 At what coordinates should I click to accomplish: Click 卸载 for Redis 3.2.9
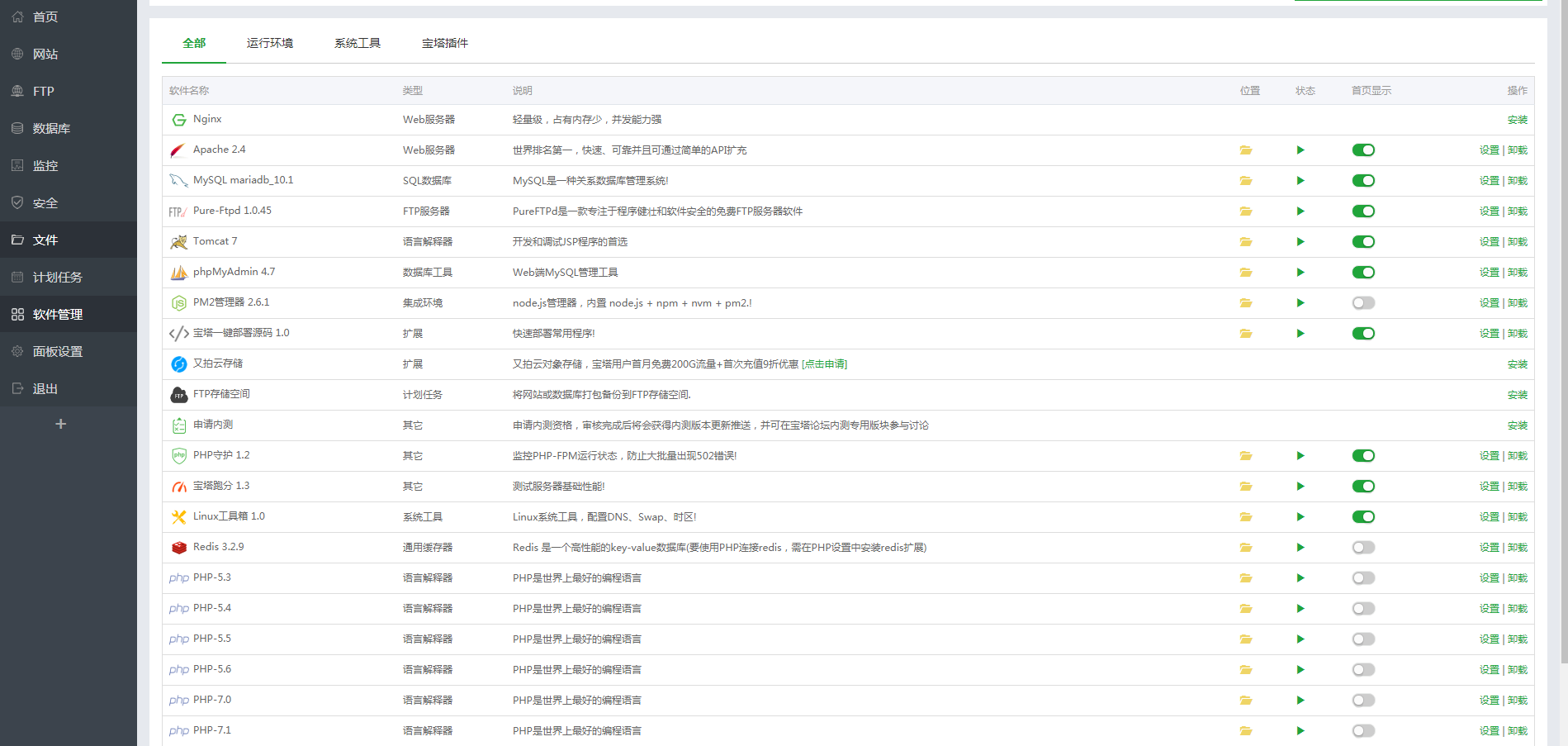coord(1518,548)
